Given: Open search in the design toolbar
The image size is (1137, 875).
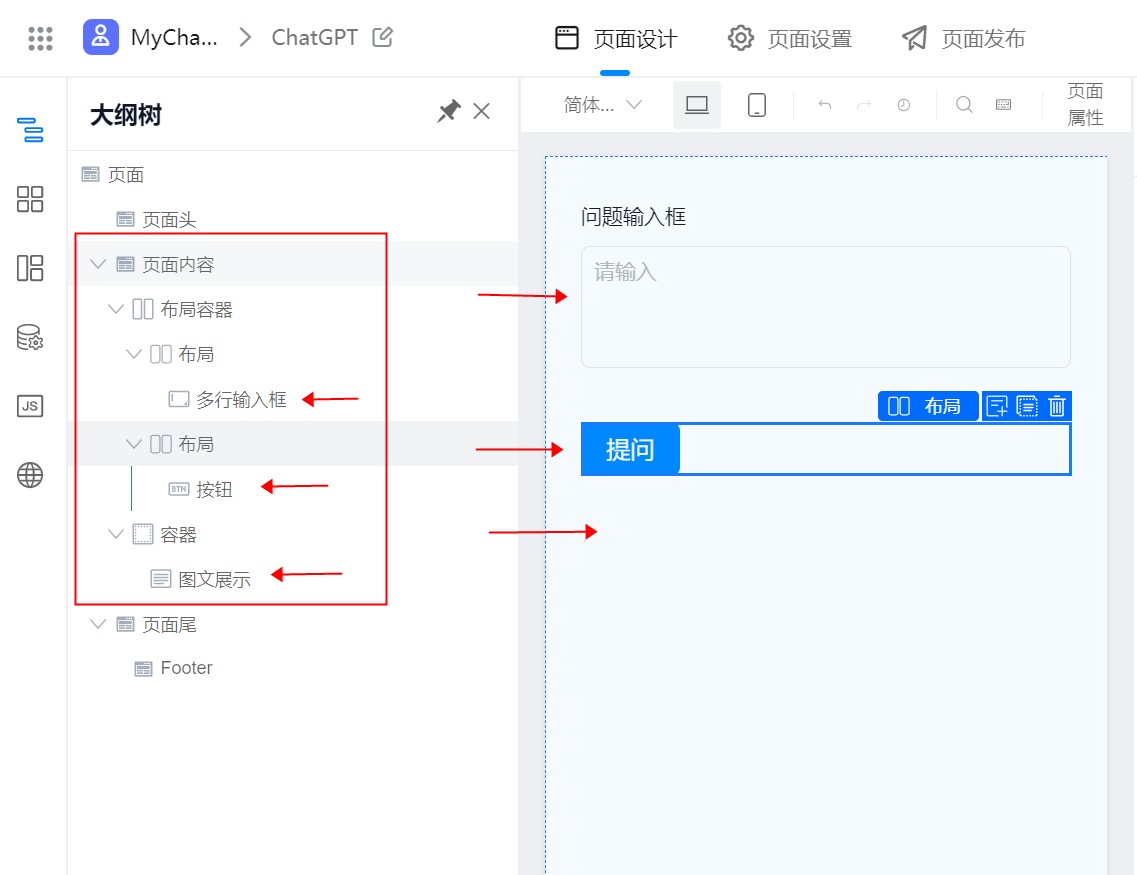Looking at the screenshot, I should [x=962, y=104].
